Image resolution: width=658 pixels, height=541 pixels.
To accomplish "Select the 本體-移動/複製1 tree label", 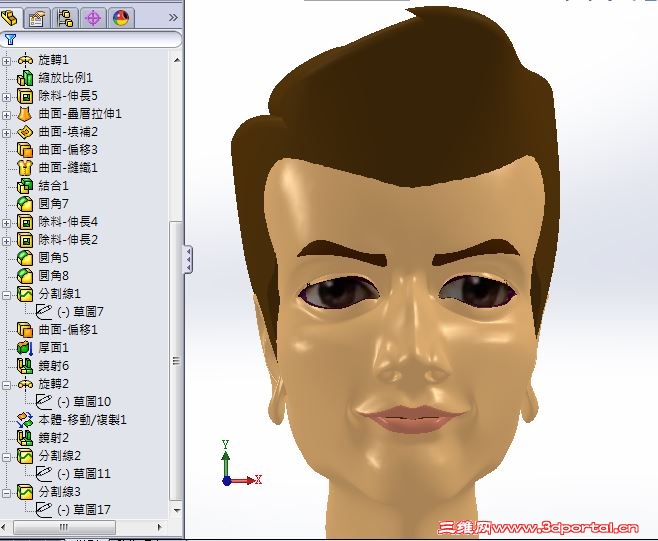I will click(x=82, y=420).
